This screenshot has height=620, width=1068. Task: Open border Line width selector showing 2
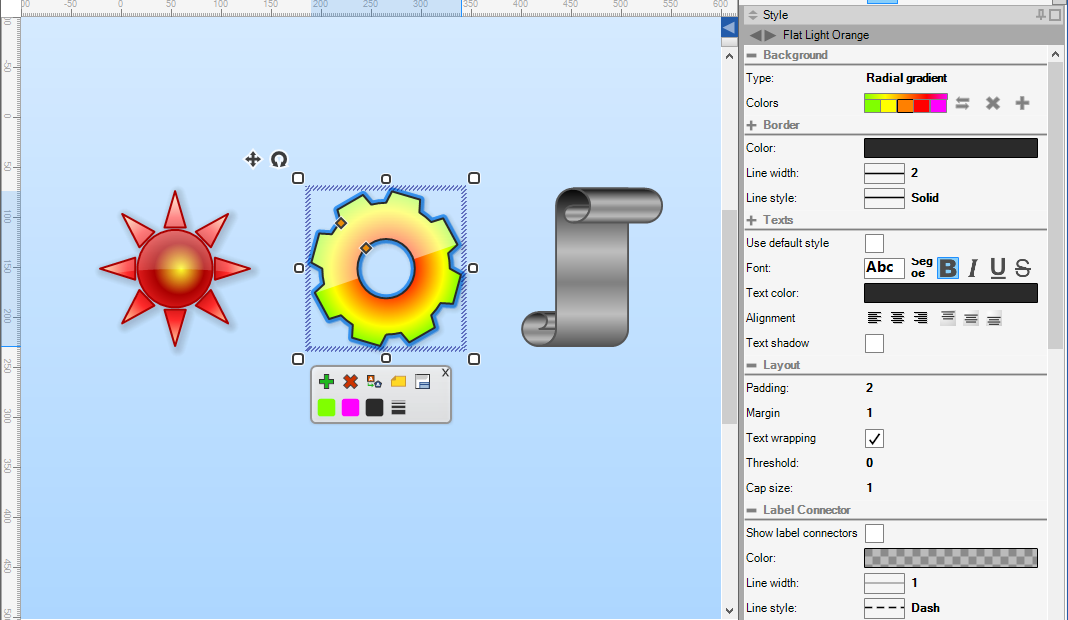click(884, 173)
